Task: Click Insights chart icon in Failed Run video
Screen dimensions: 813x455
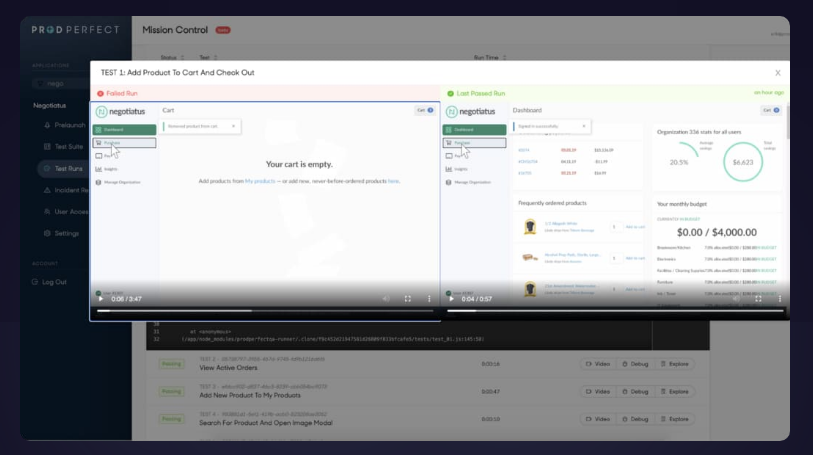Action: (x=99, y=169)
